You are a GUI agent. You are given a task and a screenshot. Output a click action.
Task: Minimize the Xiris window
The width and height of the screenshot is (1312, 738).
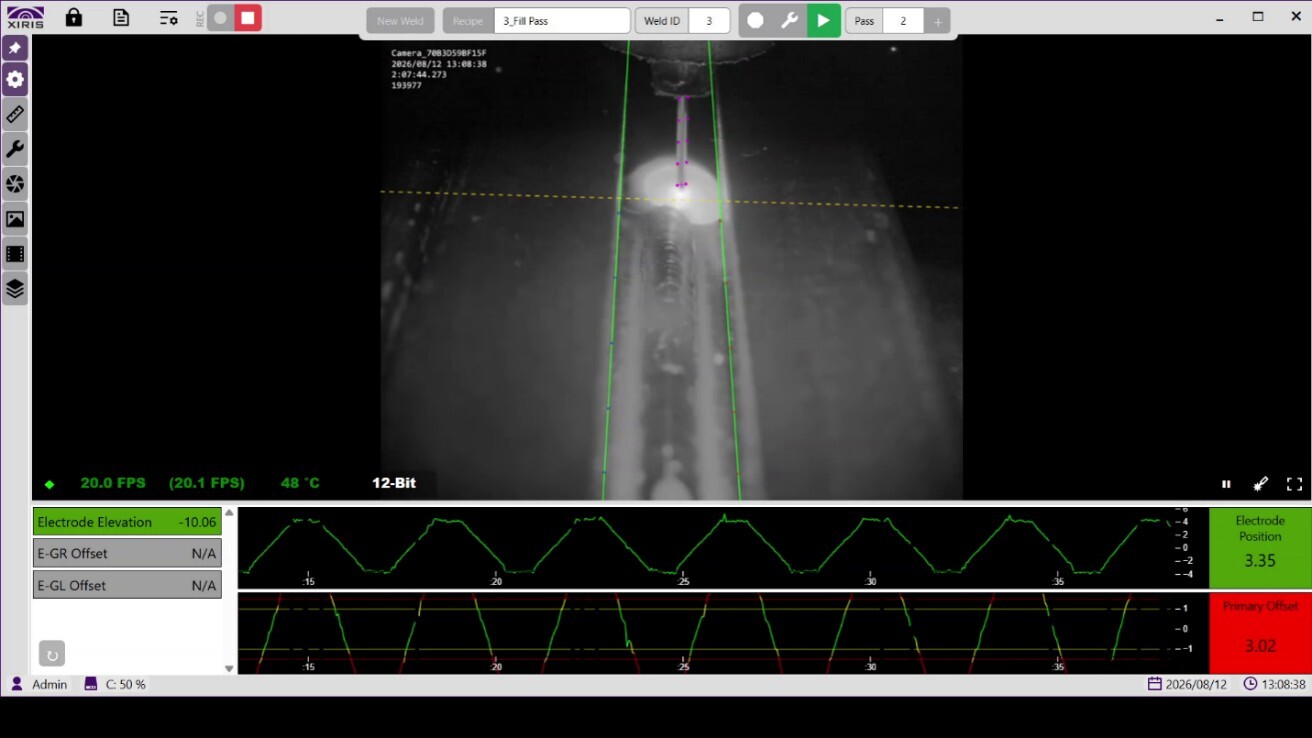1220,17
